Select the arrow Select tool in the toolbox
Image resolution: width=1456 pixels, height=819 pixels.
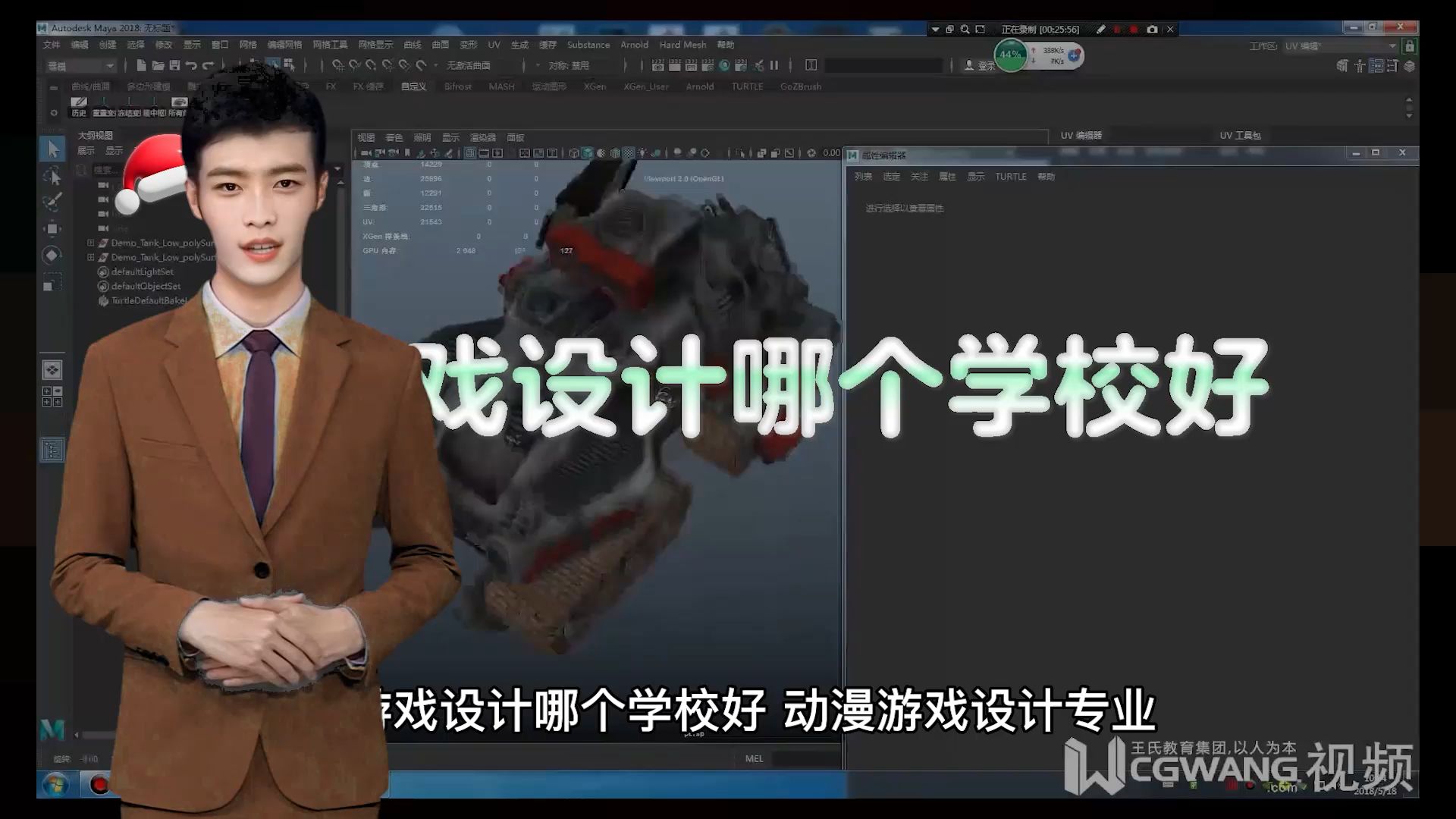(52, 148)
